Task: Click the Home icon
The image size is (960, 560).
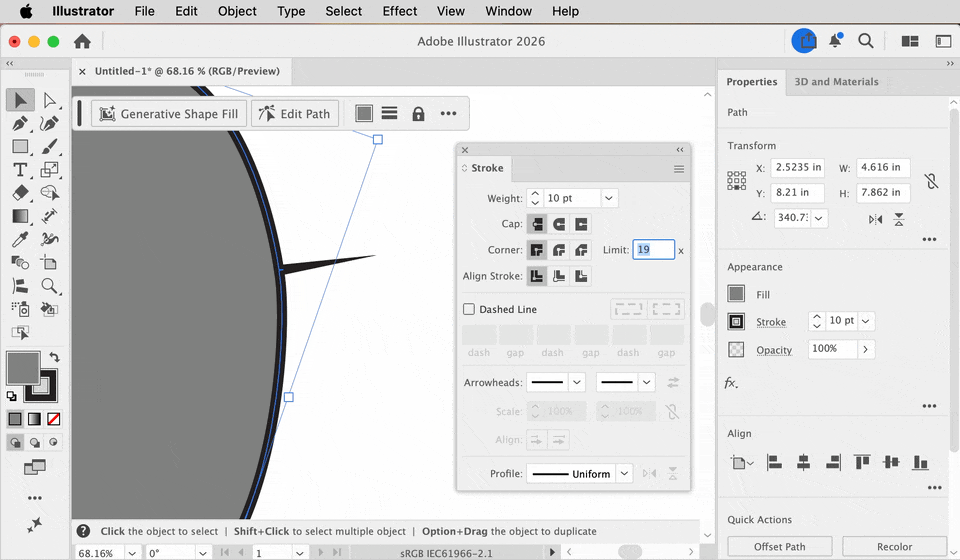Action: point(82,42)
